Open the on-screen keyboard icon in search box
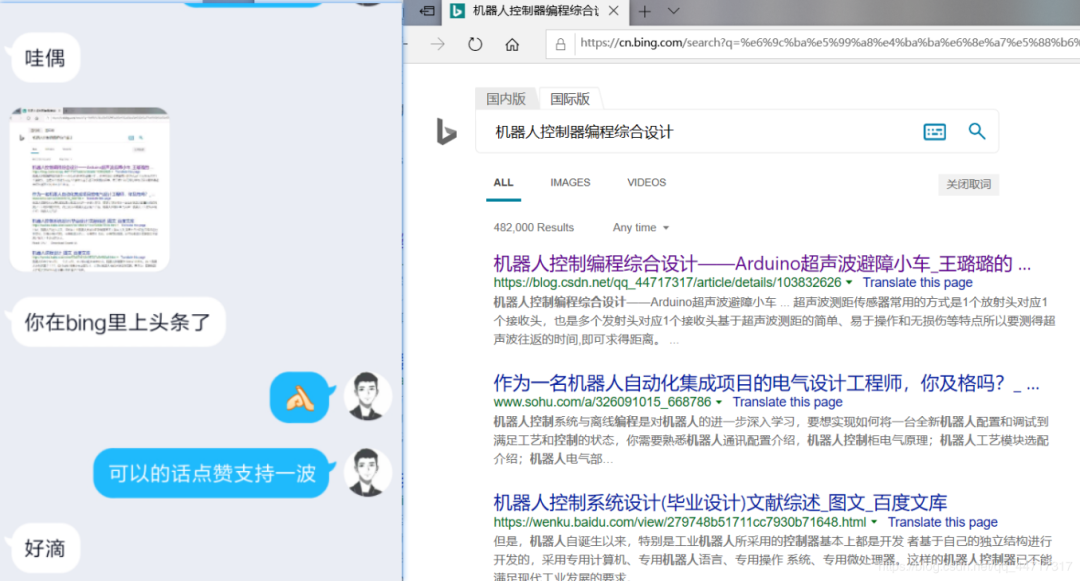1080x581 pixels. click(934, 131)
